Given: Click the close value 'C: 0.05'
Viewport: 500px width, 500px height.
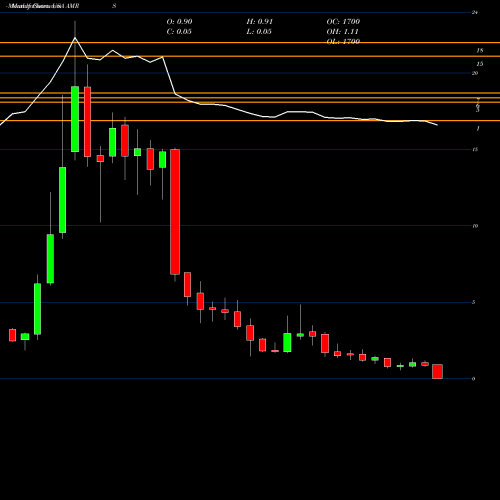Looking at the screenshot, I should click(179, 32).
